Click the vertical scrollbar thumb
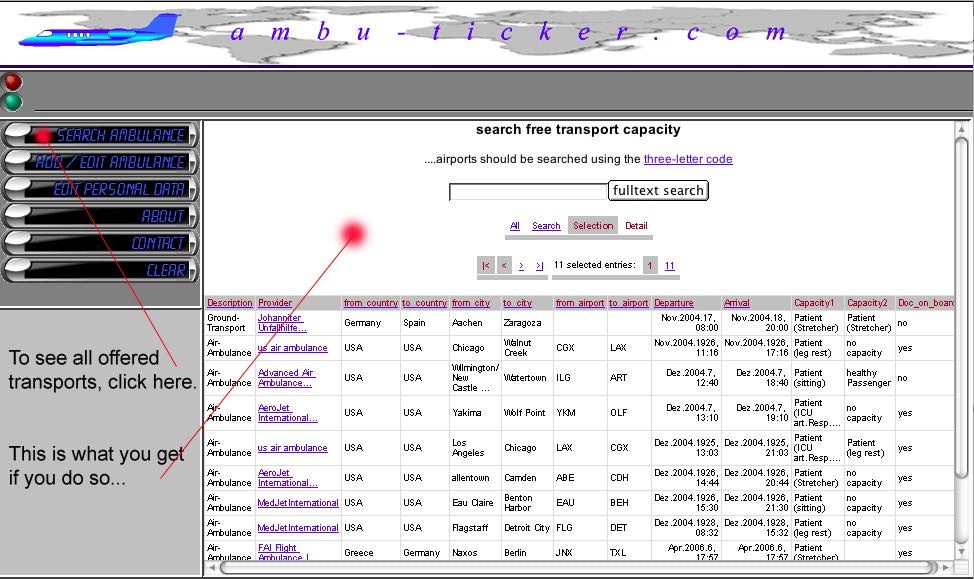The width and height of the screenshot is (974, 579). pos(962,308)
